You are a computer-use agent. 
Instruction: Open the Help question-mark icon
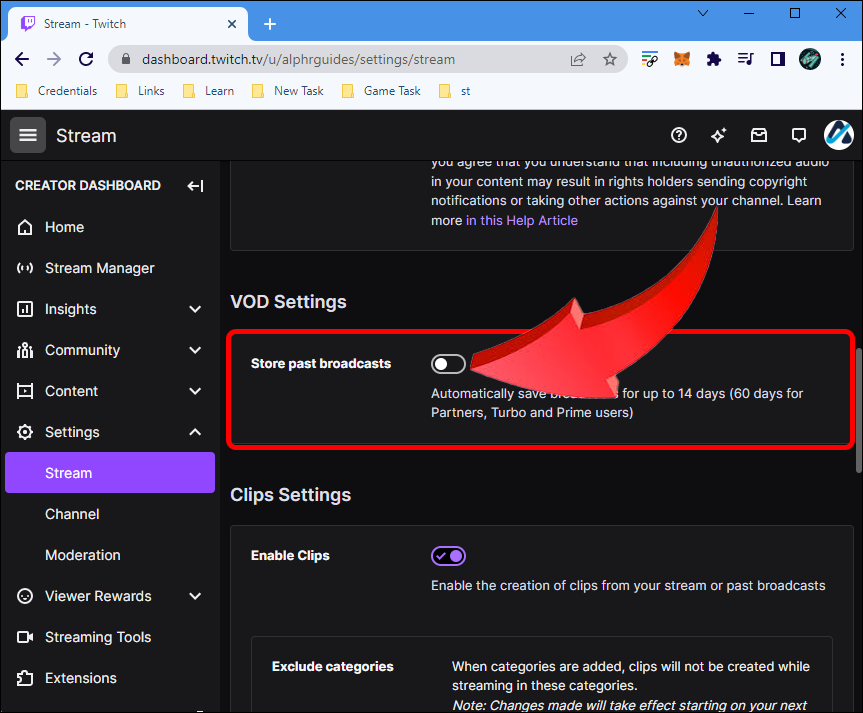coord(679,135)
